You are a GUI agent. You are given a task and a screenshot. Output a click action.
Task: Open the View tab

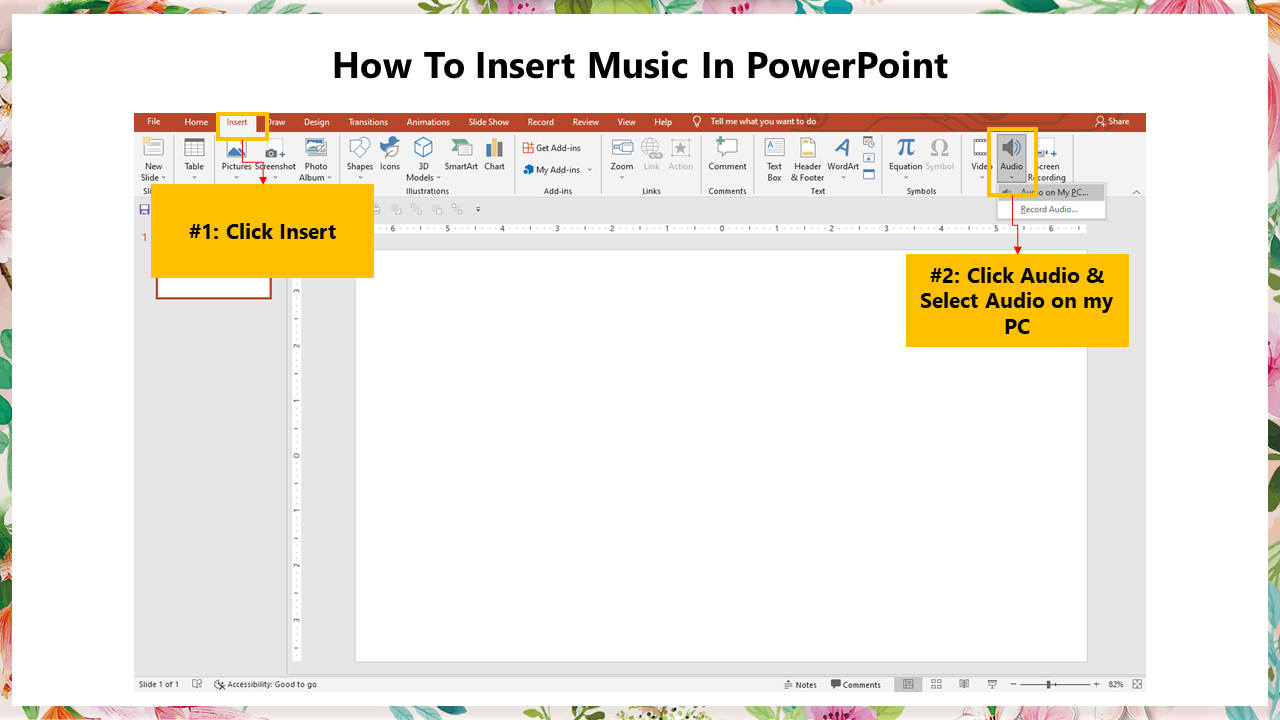click(x=627, y=122)
